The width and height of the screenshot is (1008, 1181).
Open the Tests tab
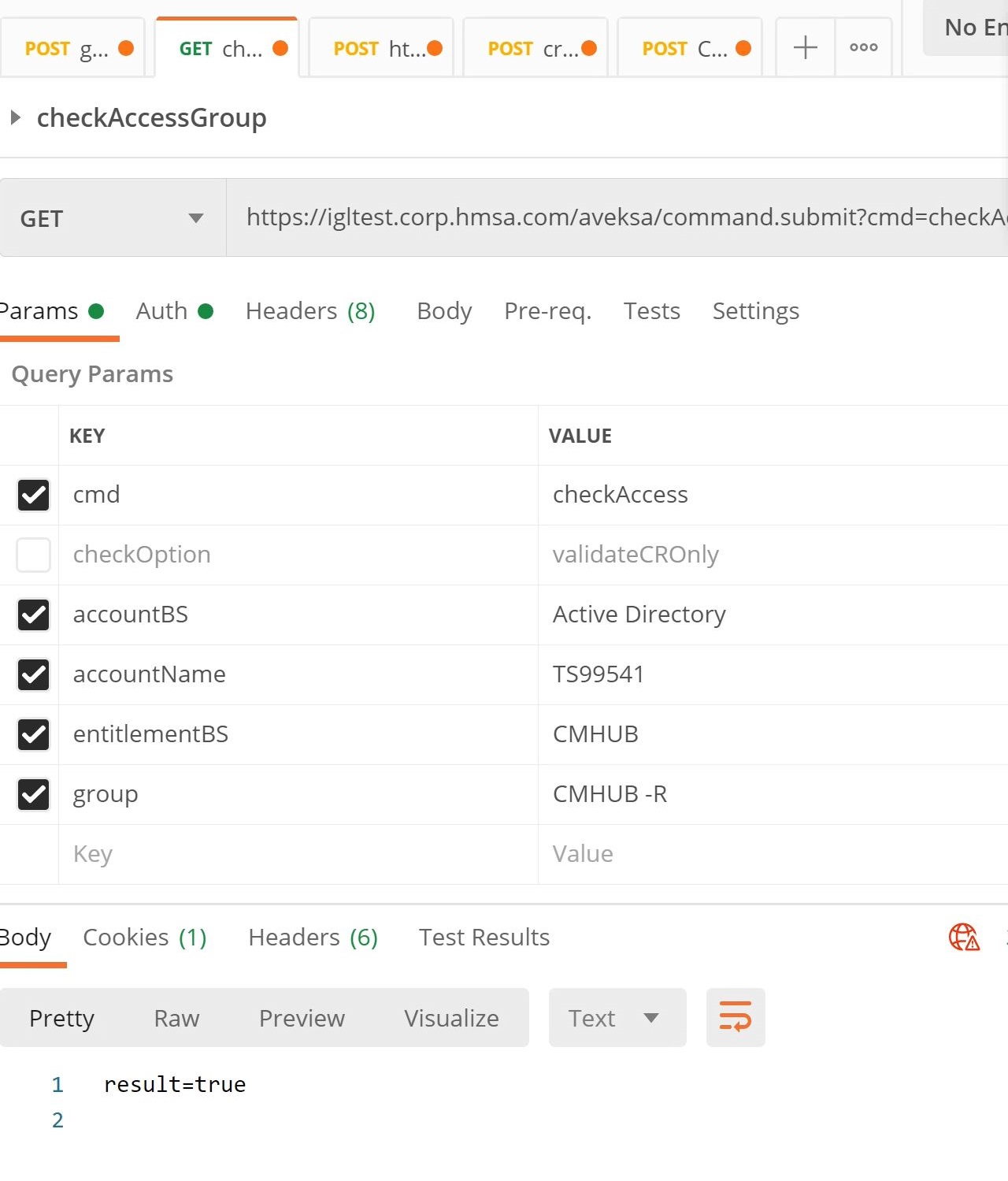[651, 311]
